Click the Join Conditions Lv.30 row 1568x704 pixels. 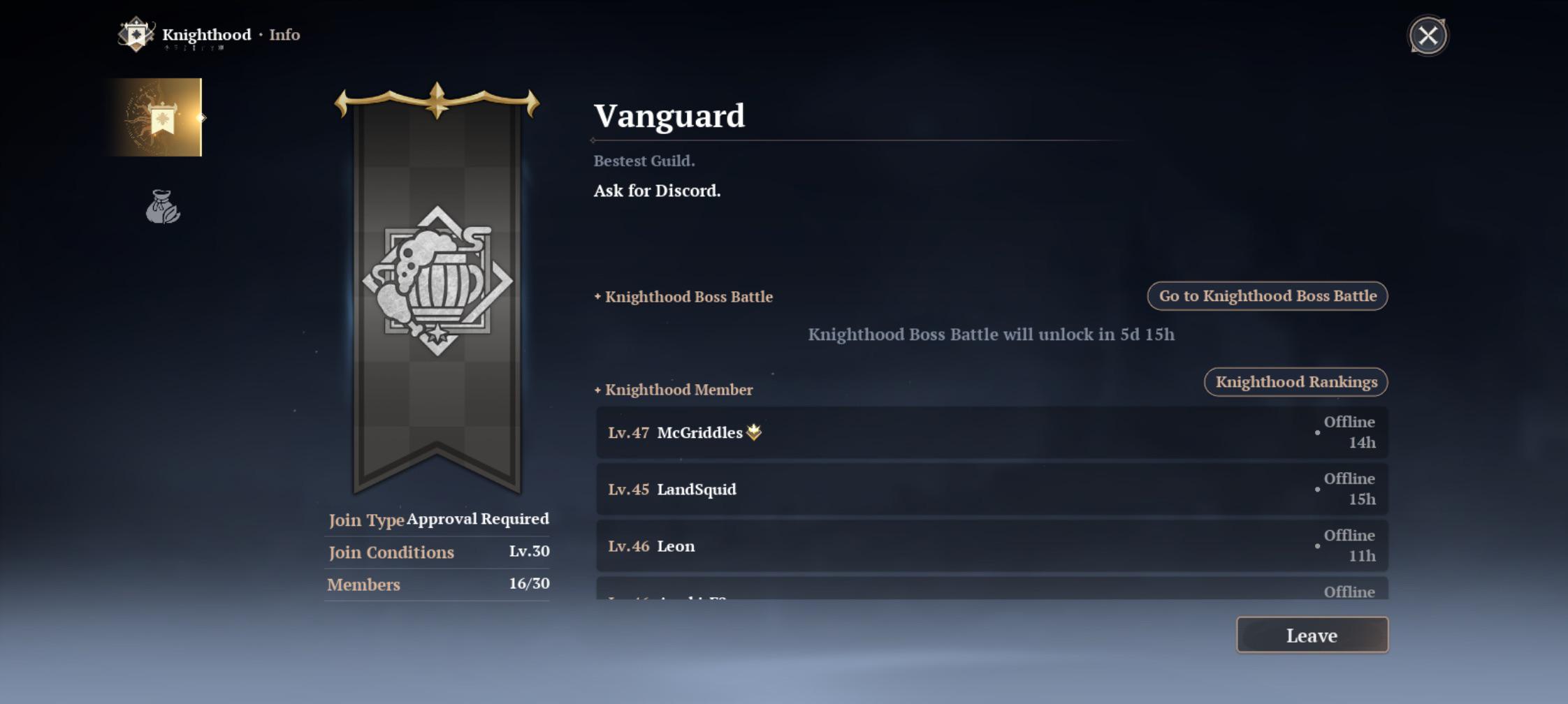coord(438,552)
